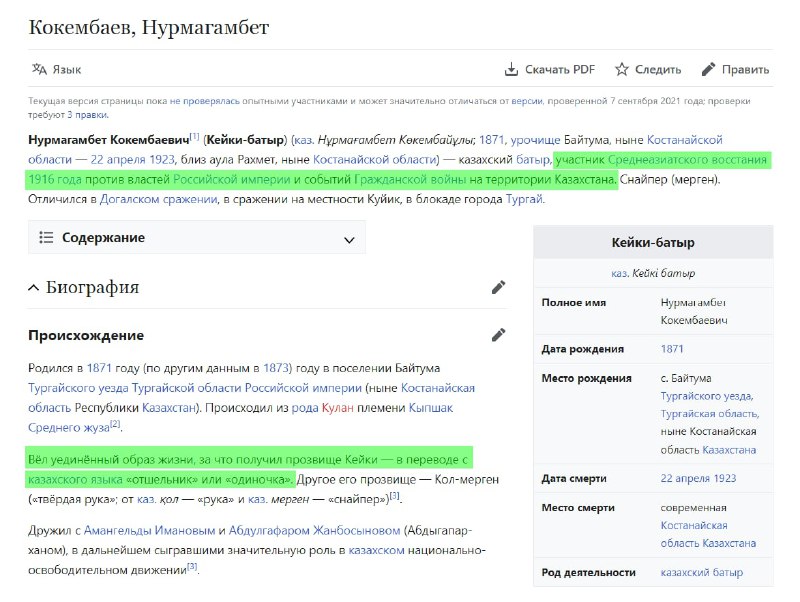Collapse the Биография section
Image resolution: width=800 pixels, height=602 pixels.
click(x=33, y=288)
